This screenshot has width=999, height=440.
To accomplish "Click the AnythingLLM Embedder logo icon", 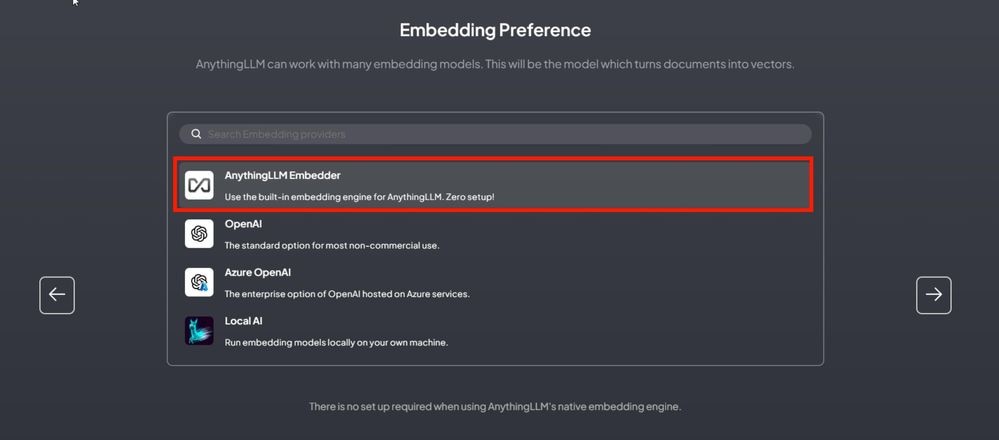I will click(199, 185).
